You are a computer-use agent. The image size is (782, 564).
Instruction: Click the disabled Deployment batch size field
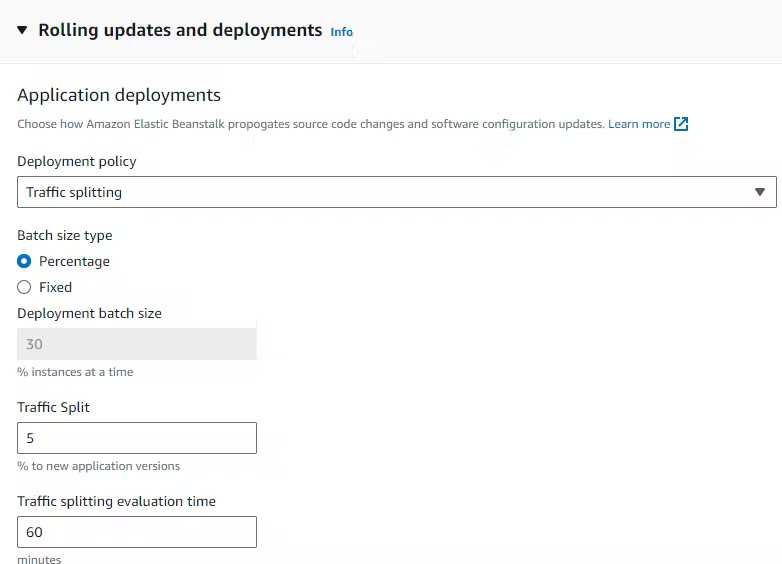(137, 344)
